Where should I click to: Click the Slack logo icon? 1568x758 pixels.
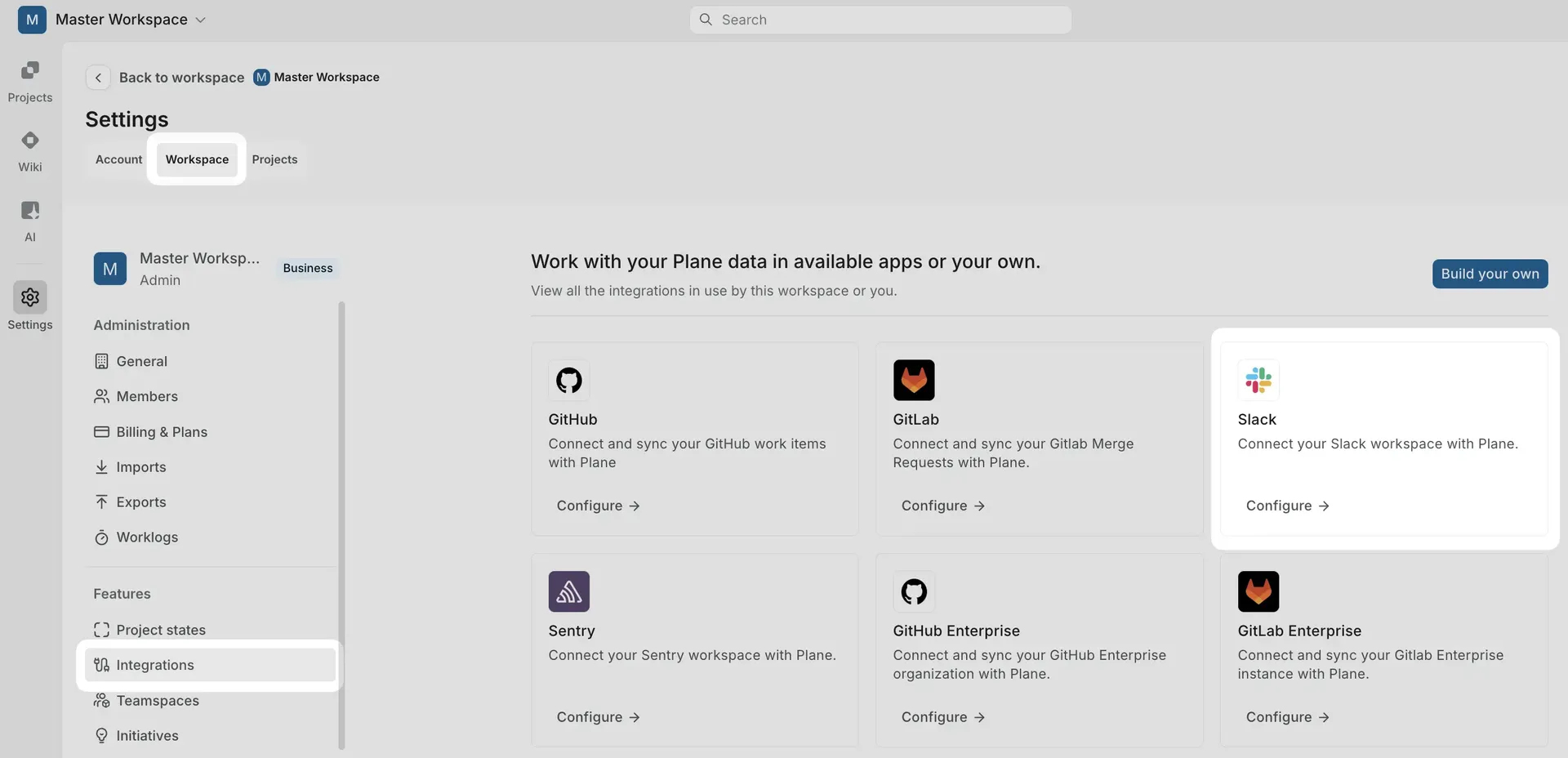click(1258, 380)
